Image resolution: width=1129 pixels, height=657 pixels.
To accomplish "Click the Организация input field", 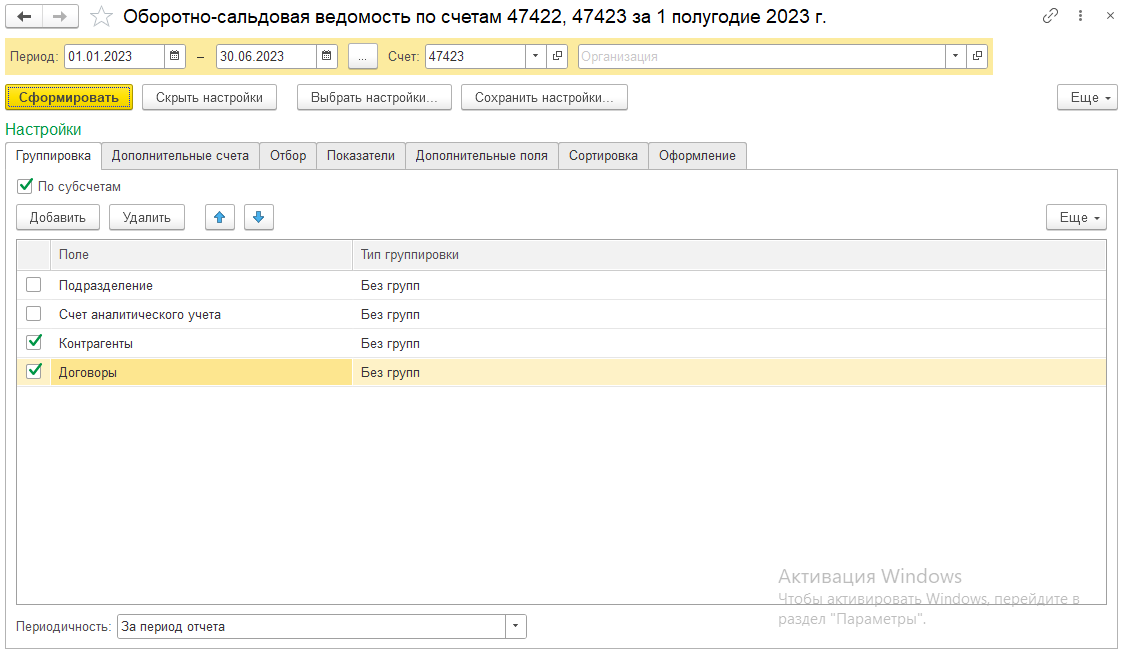I will [760, 56].
